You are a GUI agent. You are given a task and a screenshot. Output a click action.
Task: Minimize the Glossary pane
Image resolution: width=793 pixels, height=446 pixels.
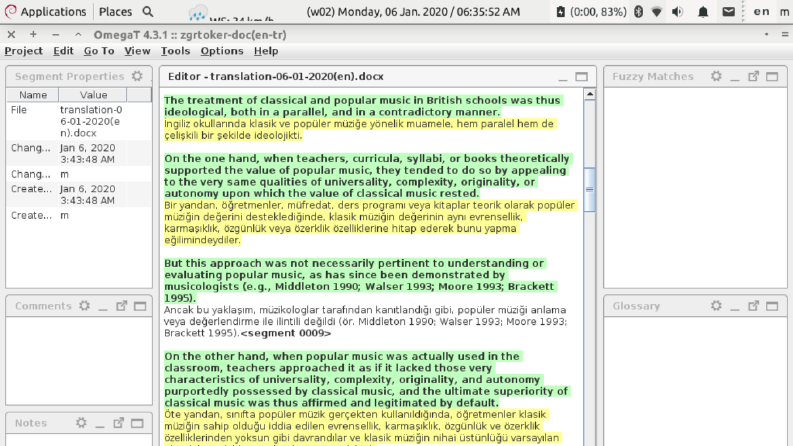coord(735,306)
